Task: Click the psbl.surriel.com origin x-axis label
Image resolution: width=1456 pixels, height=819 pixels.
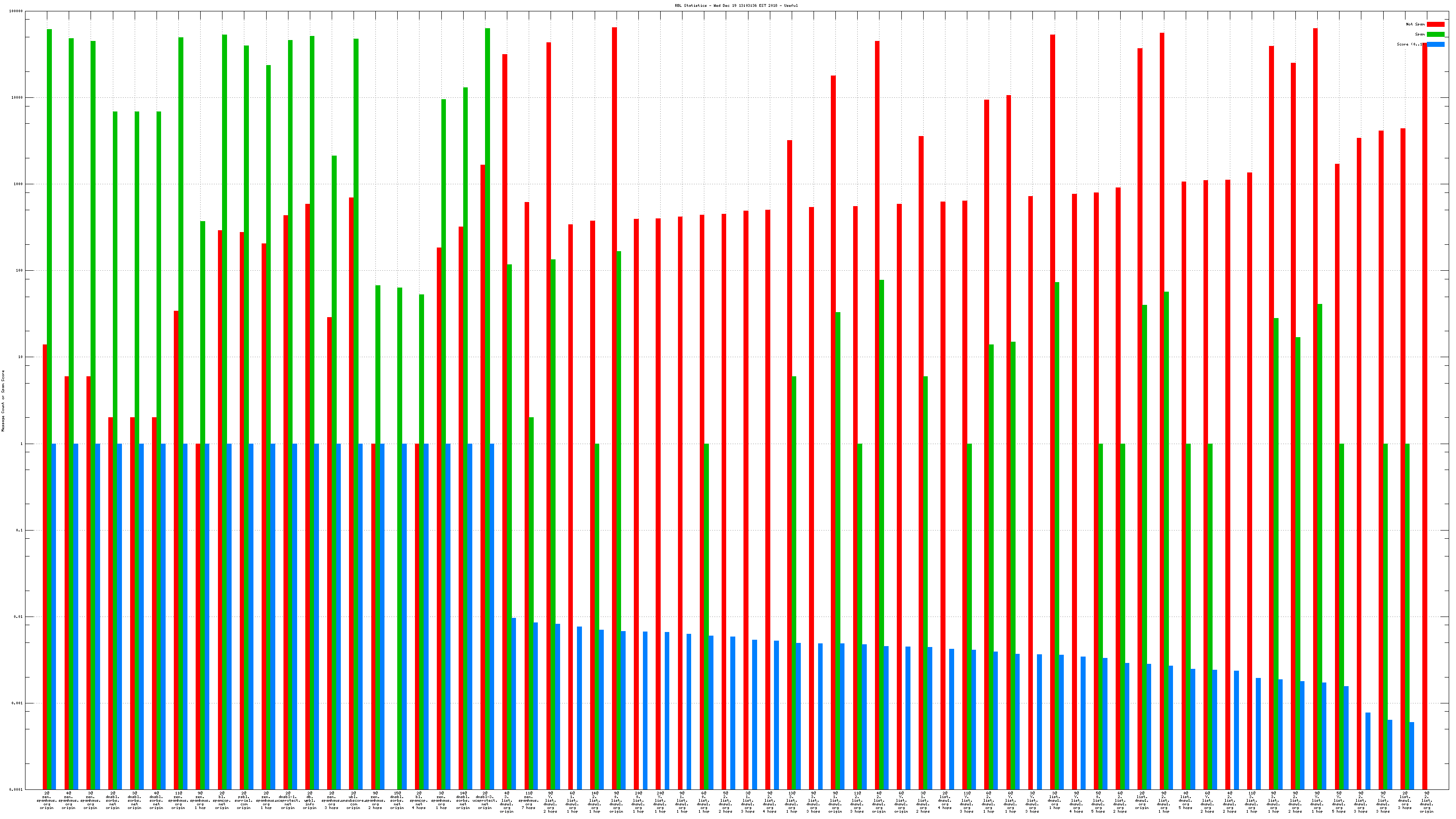Action: (243, 800)
